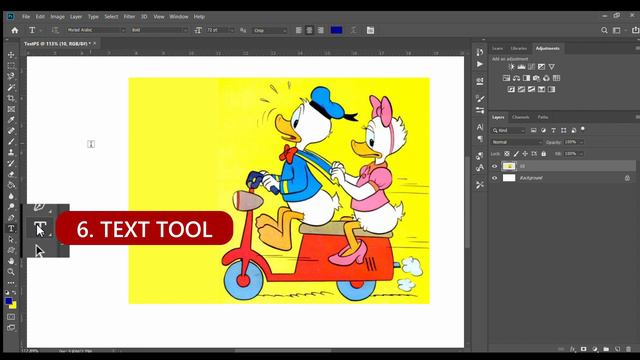Hide the Background layer eye icon
The height and width of the screenshot is (360, 640).
[x=495, y=178]
